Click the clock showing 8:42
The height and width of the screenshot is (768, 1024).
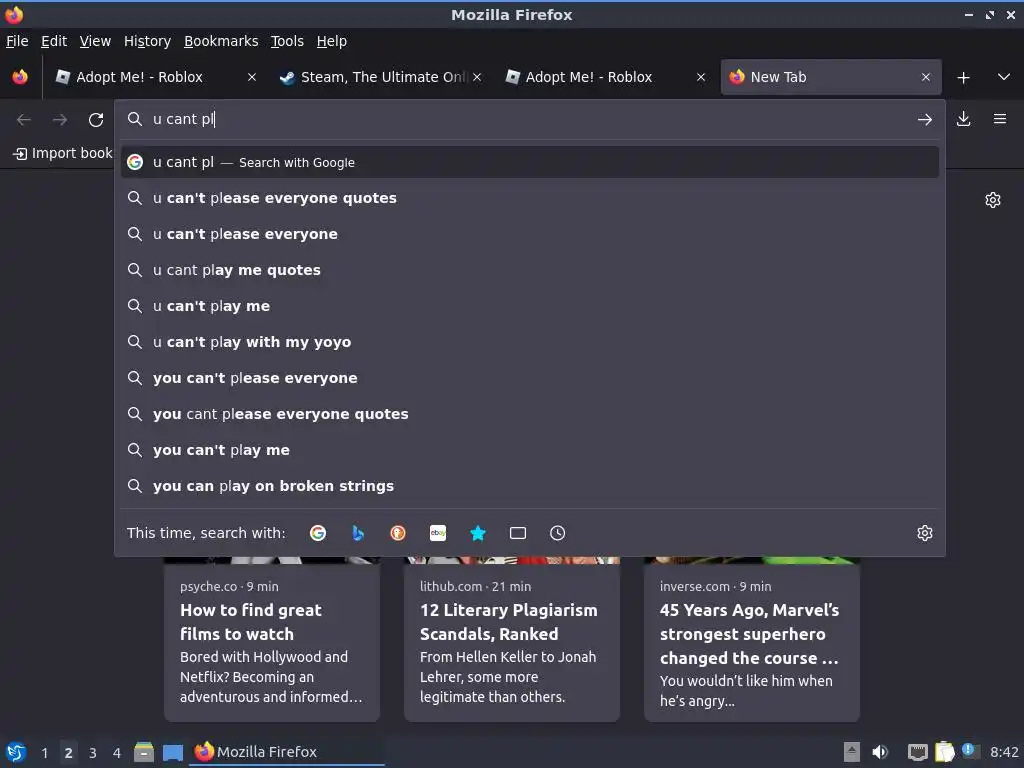pos(1004,752)
